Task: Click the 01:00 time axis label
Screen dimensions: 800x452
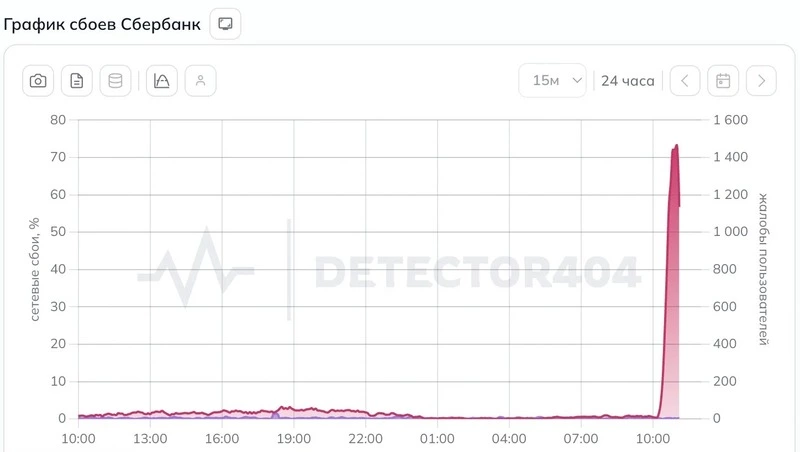Action: click(x=437, y=438)
